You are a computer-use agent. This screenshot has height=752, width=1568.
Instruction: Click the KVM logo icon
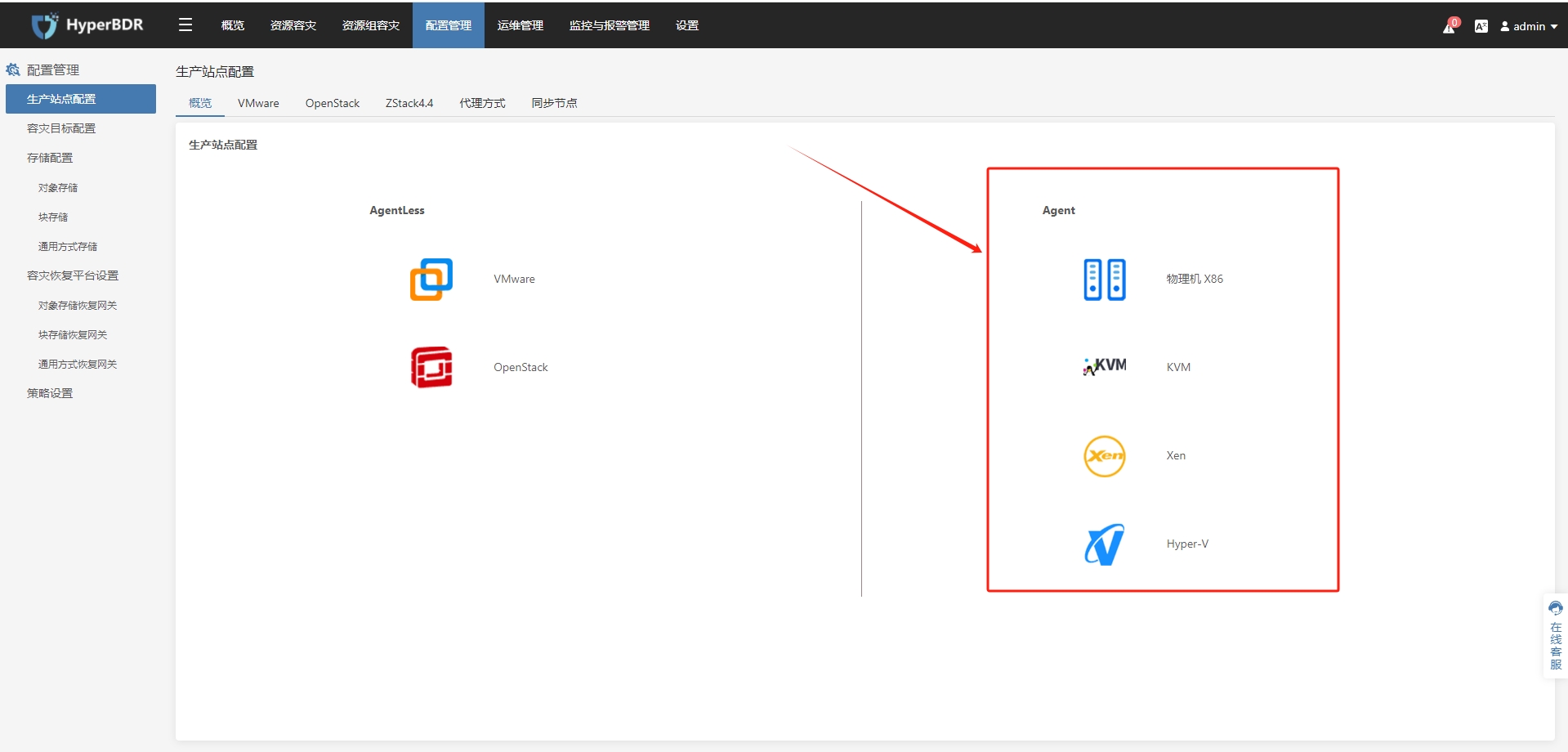tap(1105, 366)
